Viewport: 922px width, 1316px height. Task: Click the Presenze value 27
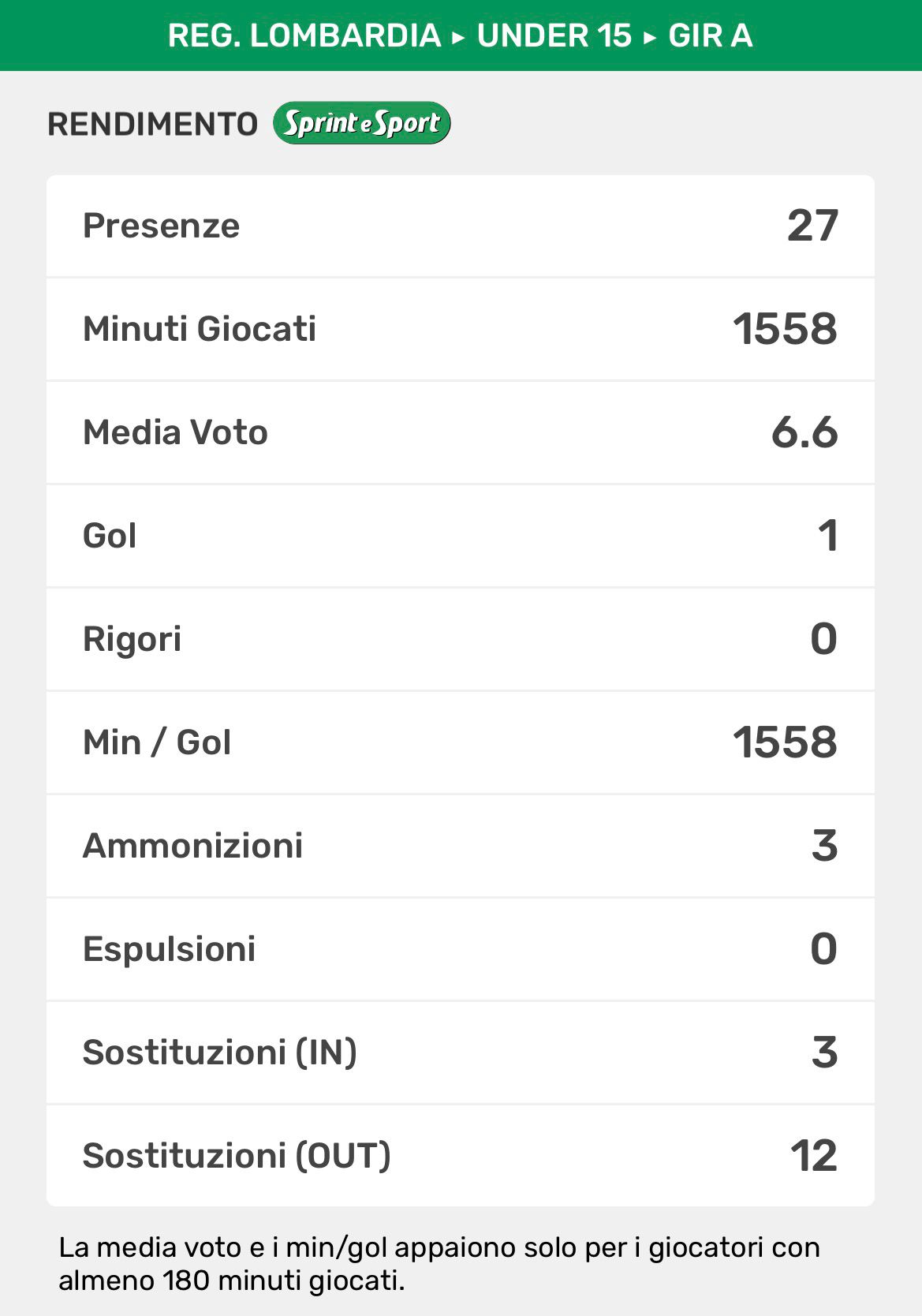coord(812,226)
